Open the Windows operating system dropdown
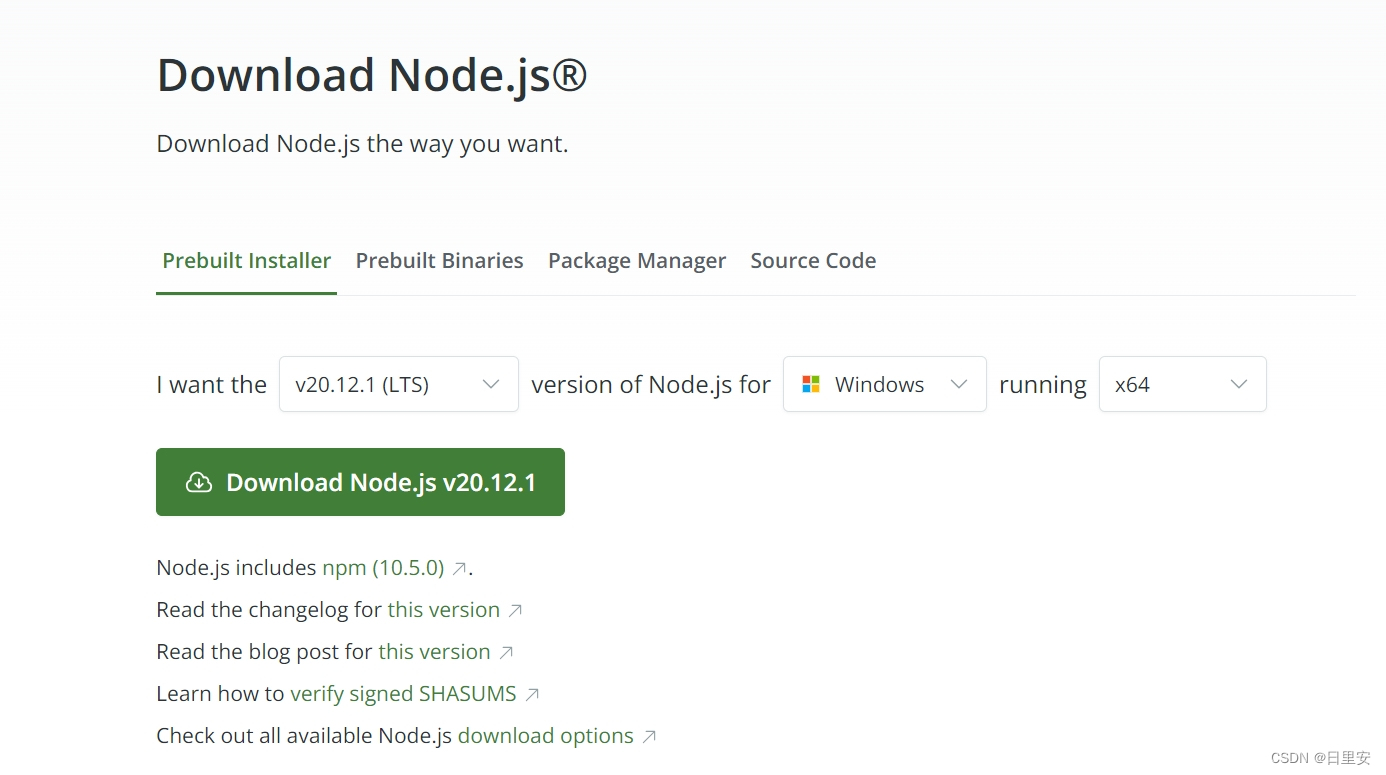Viewport: 1386px width, 775px height. (x=885, y=384)
